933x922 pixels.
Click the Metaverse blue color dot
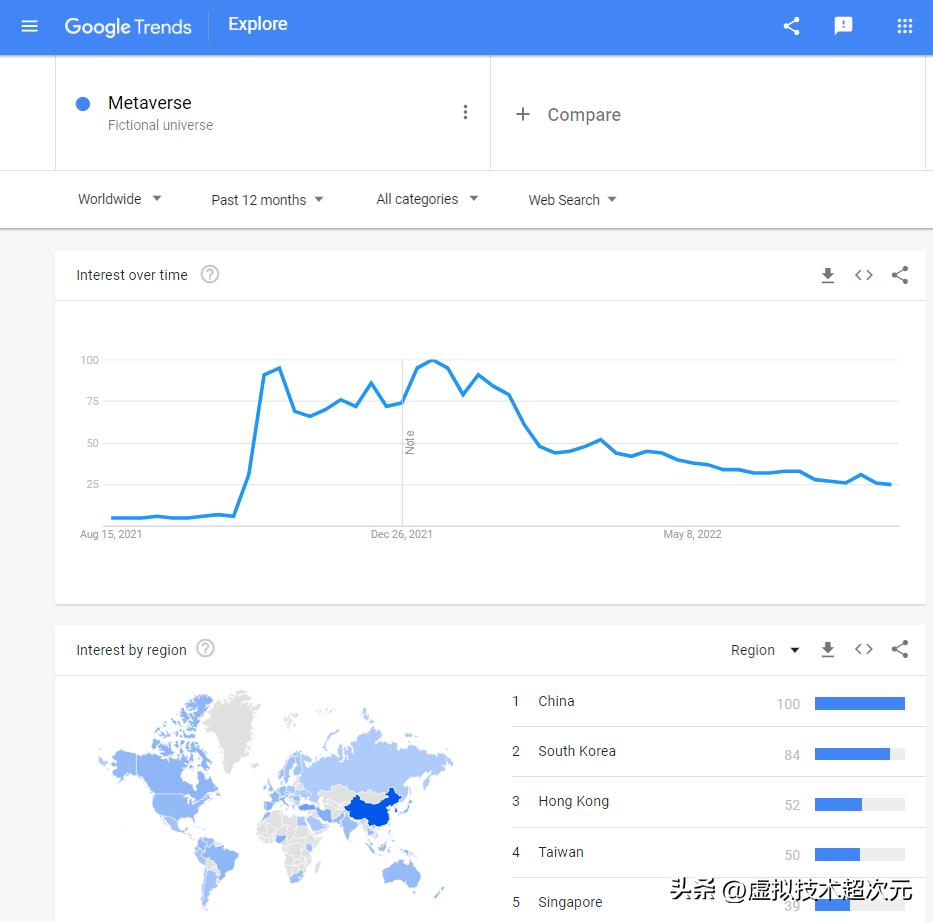[84, 104]
